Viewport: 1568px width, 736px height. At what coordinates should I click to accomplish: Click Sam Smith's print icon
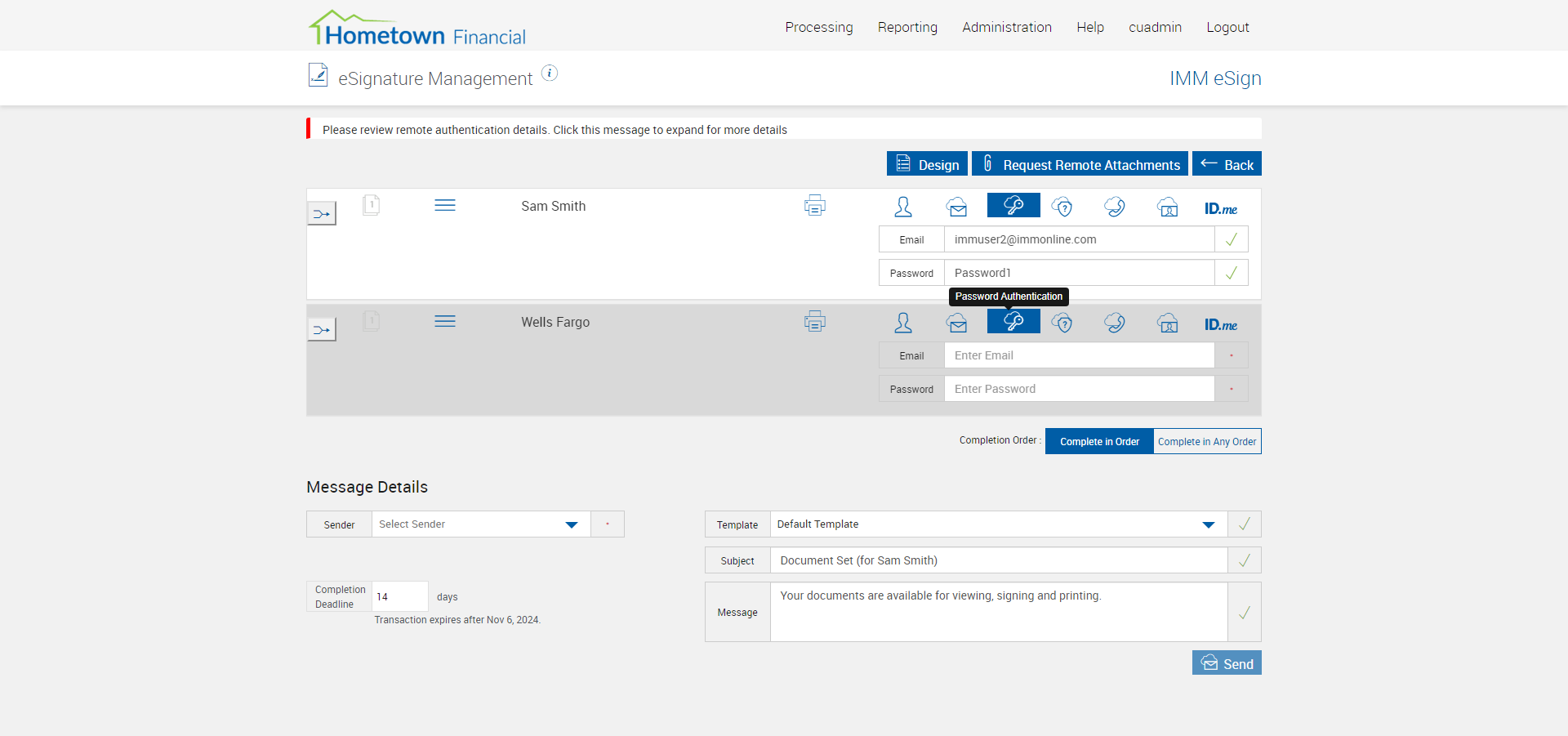click(814, 206)
